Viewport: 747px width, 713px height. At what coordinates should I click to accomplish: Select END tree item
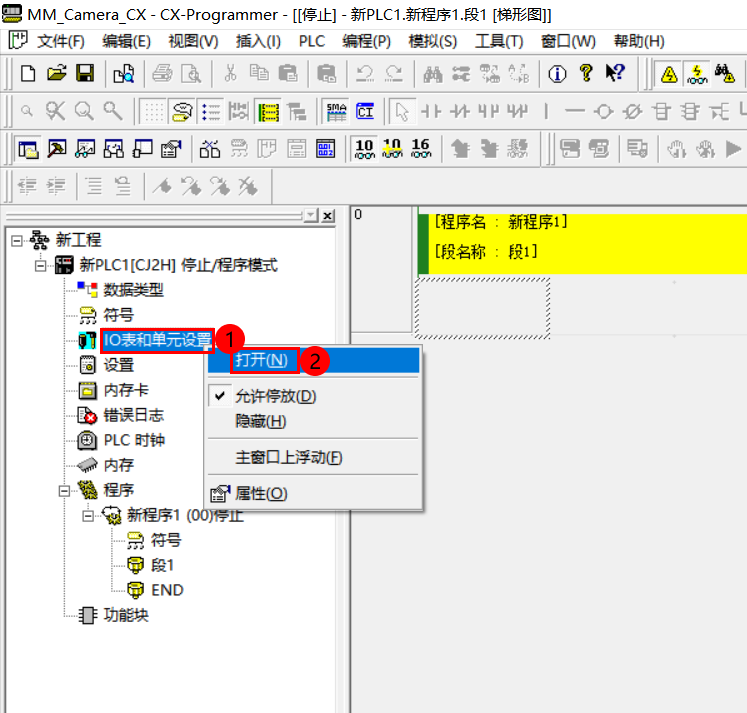coord(167,591)
